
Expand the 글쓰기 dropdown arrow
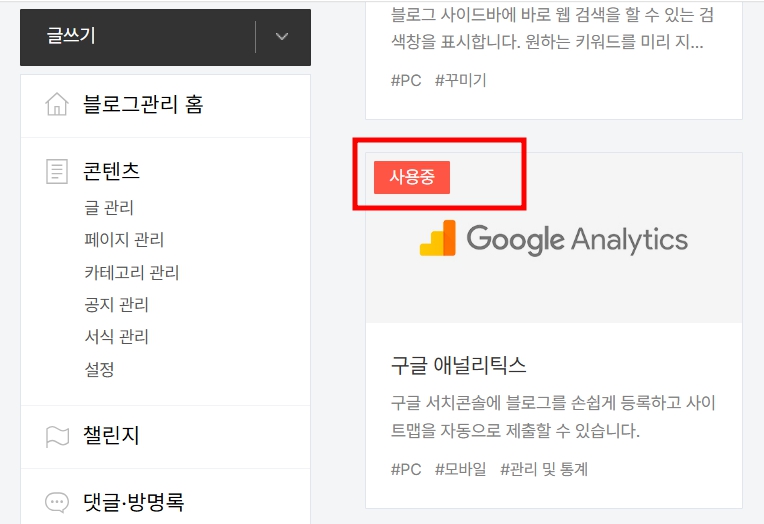[282, 37]
